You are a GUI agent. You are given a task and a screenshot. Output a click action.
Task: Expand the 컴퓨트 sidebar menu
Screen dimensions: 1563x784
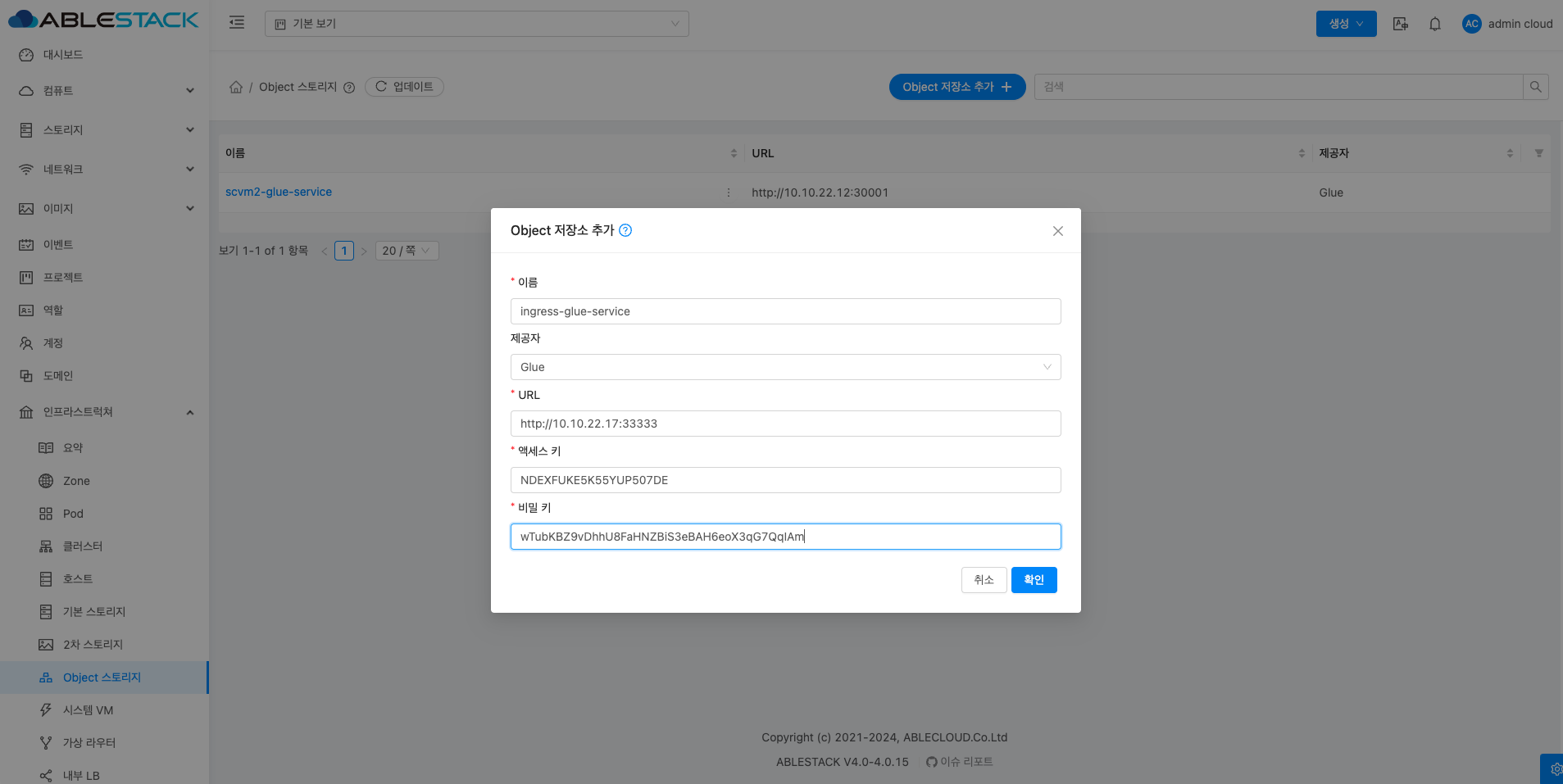105,91
